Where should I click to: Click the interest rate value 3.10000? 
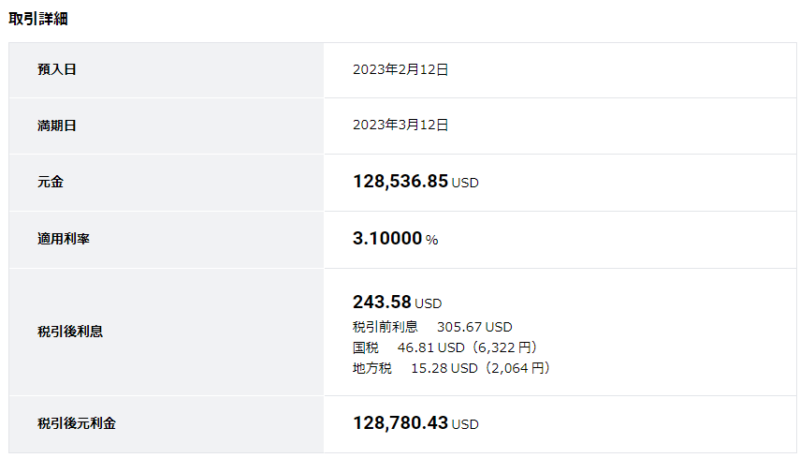click(387, 239)
